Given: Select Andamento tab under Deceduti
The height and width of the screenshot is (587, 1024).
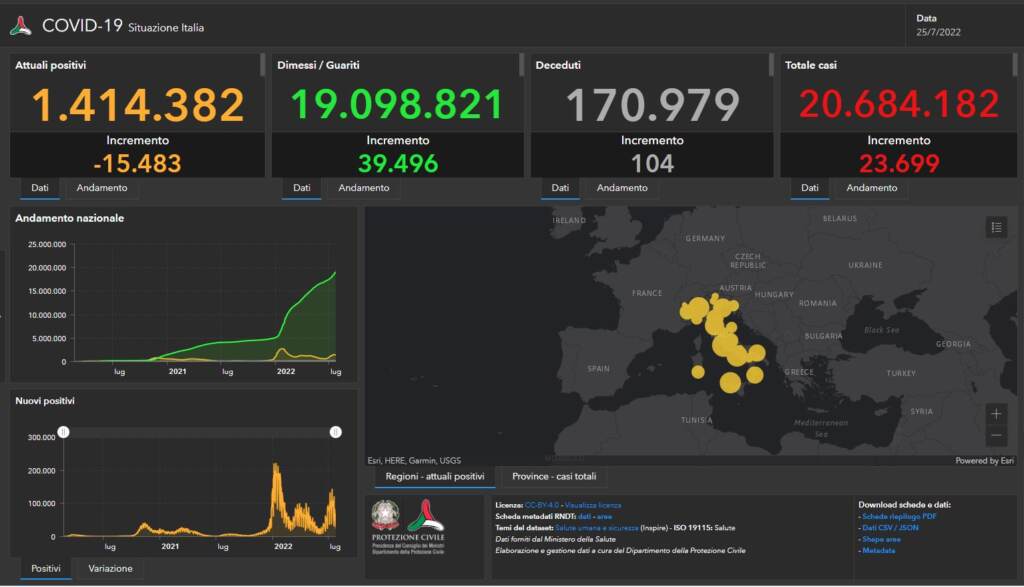Looking at the screenshot, I should coord(622,188).
